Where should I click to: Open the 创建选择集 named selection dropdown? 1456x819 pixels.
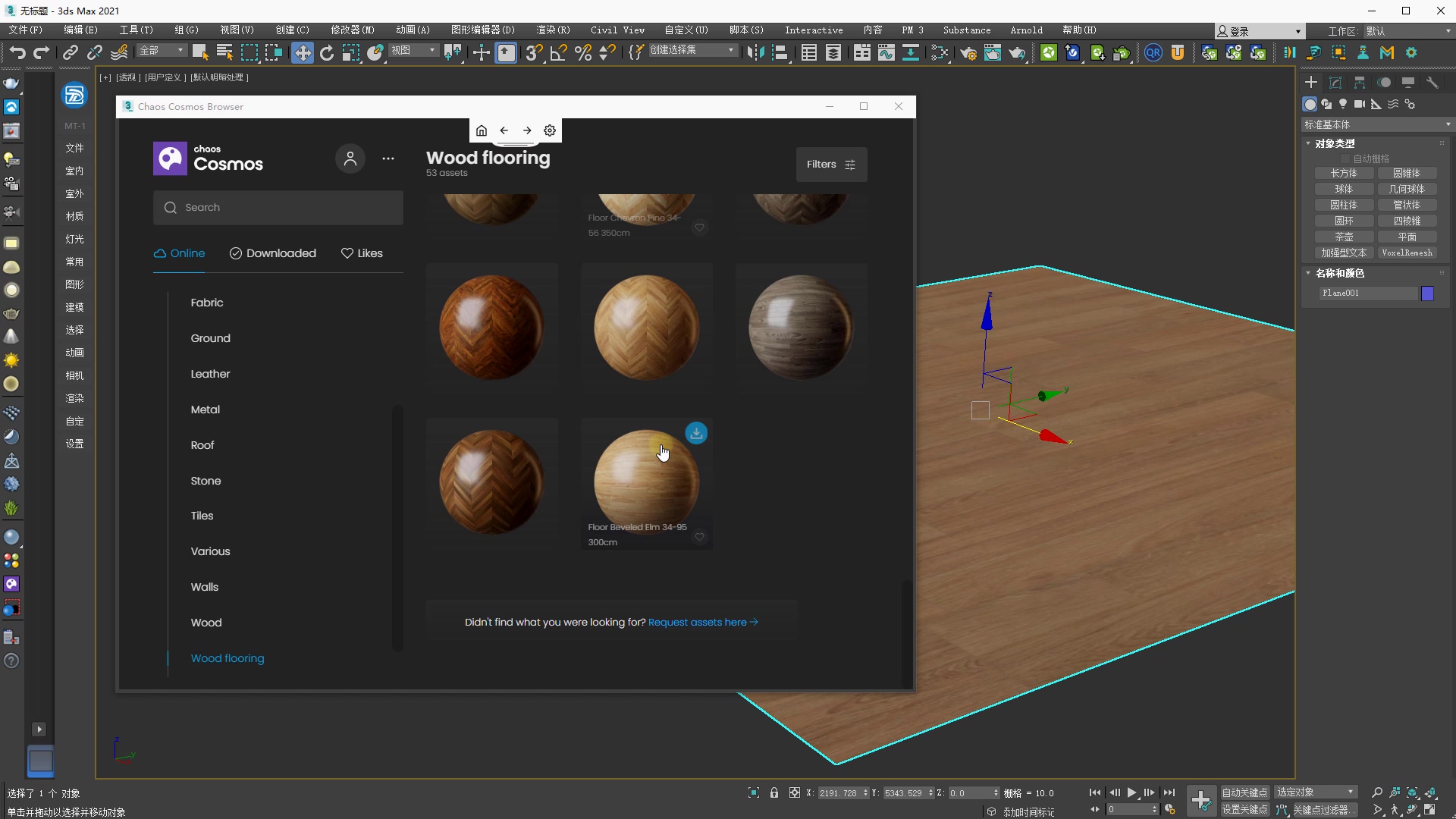click(x=731, y=50)
